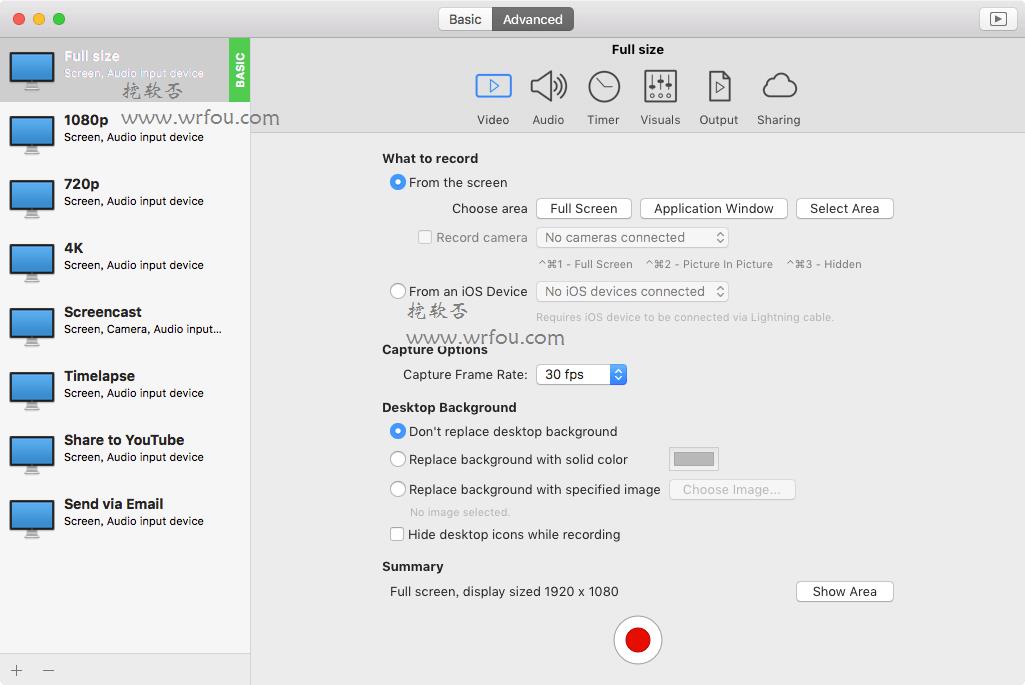
Task: Choose Replace background with solid color
Action: coord(398,460)
